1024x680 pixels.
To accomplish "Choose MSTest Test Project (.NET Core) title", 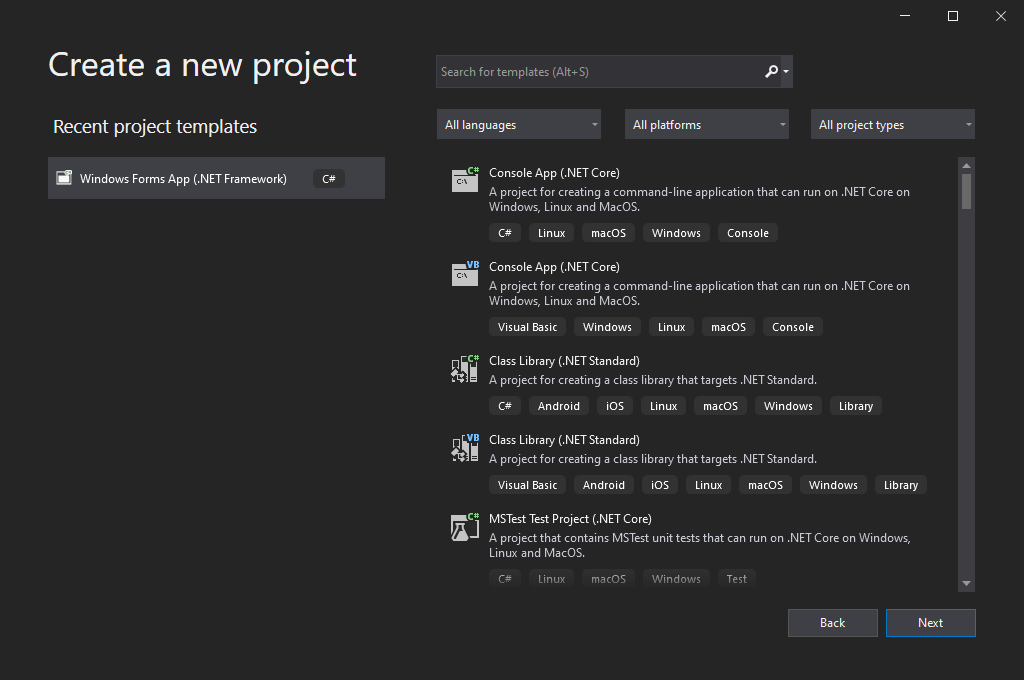I will click(x=570, y=519).
